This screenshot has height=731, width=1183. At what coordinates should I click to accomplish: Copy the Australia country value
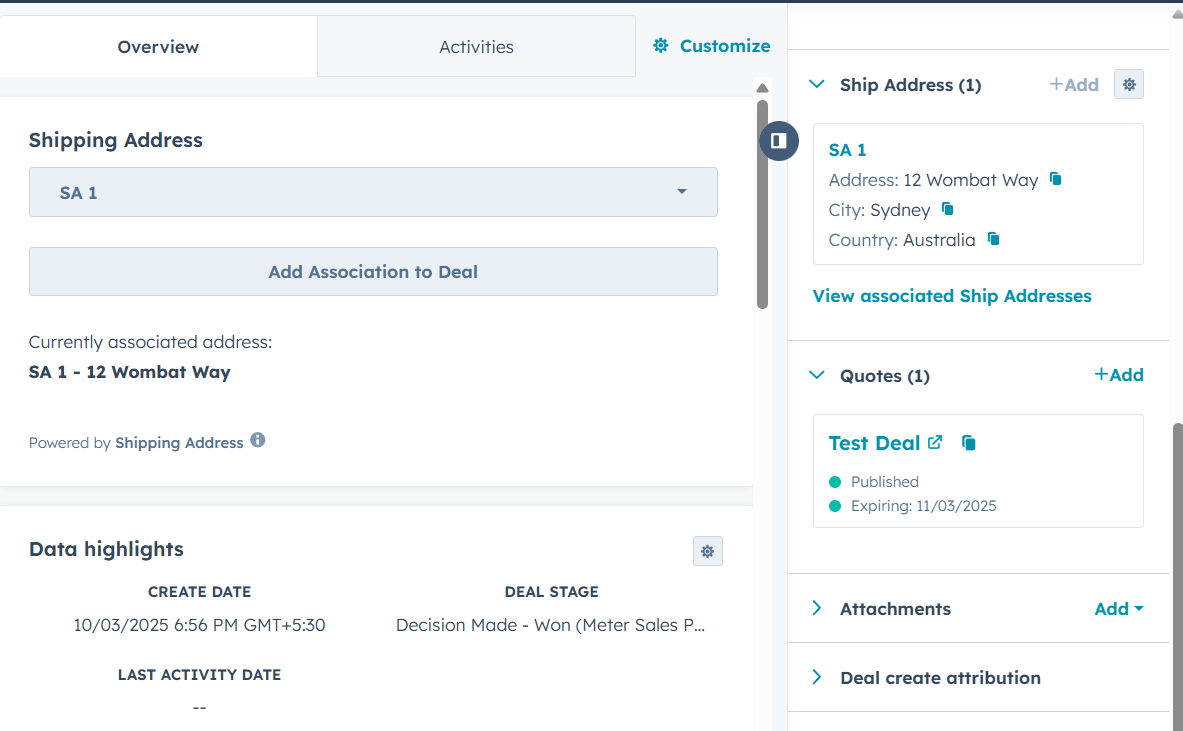[x=992, y=239]
